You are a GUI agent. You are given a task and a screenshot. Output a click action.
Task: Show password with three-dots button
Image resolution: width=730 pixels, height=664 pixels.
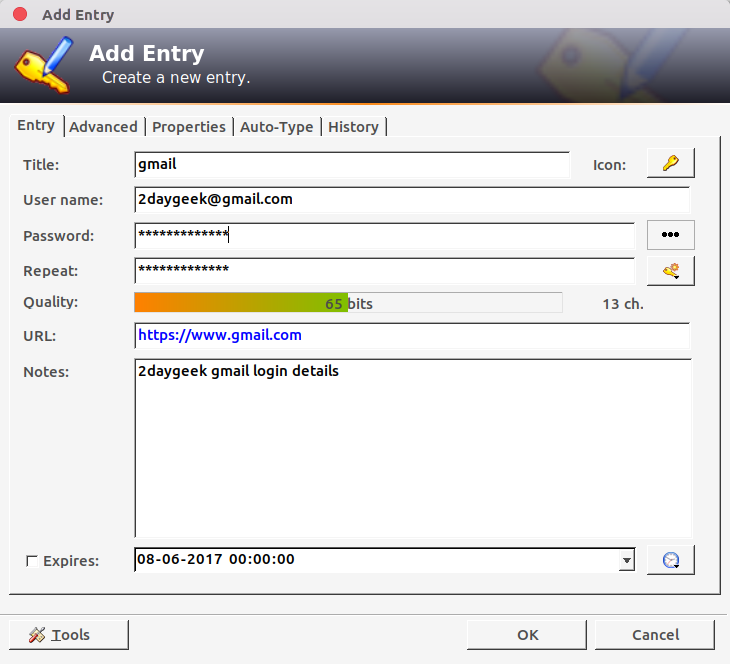point(670,235)
